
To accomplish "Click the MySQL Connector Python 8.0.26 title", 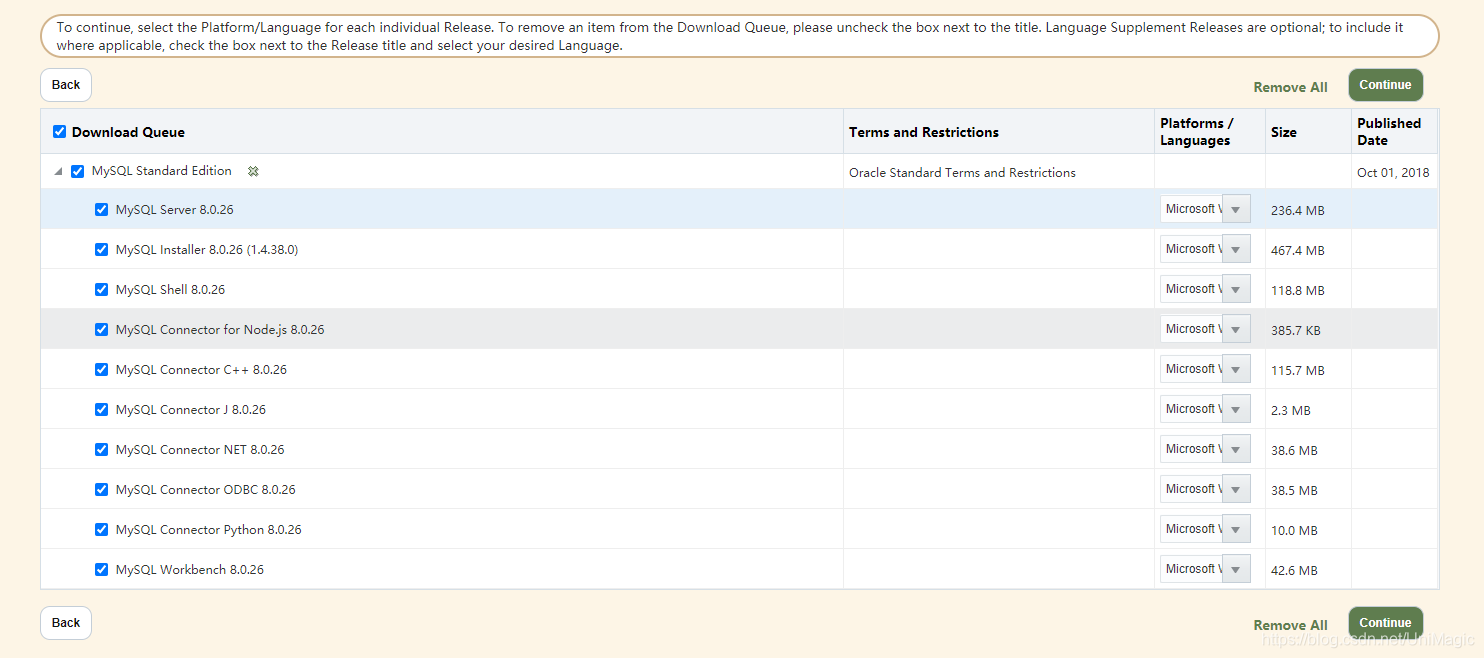I will (209, 530).
